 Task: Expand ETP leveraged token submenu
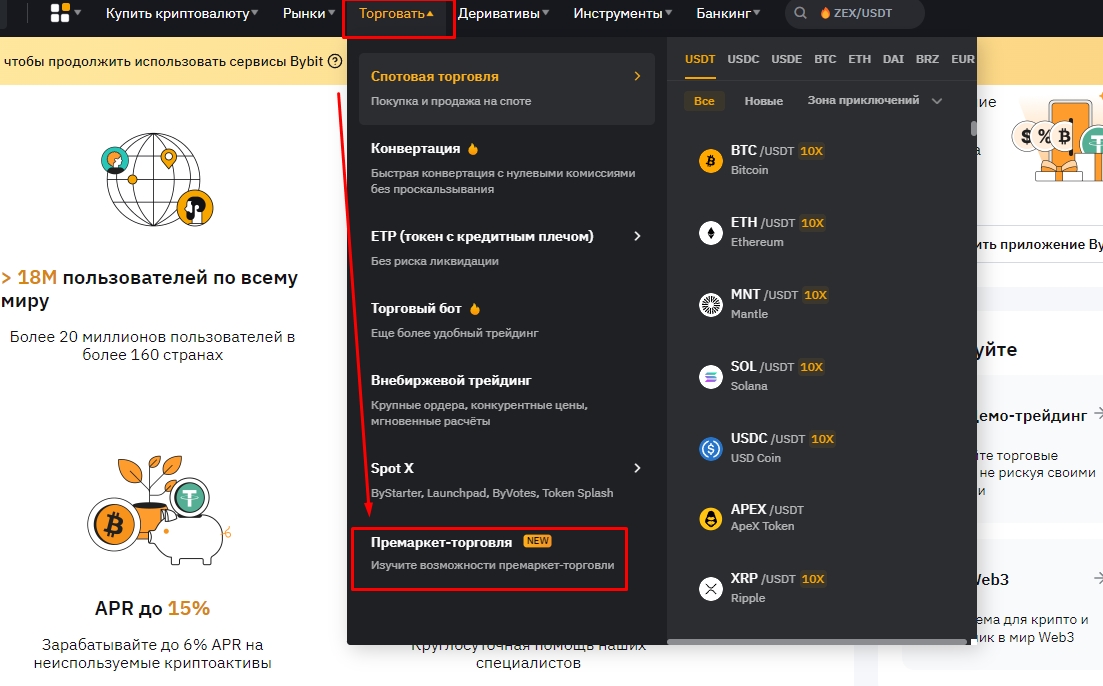click(637, 236)
